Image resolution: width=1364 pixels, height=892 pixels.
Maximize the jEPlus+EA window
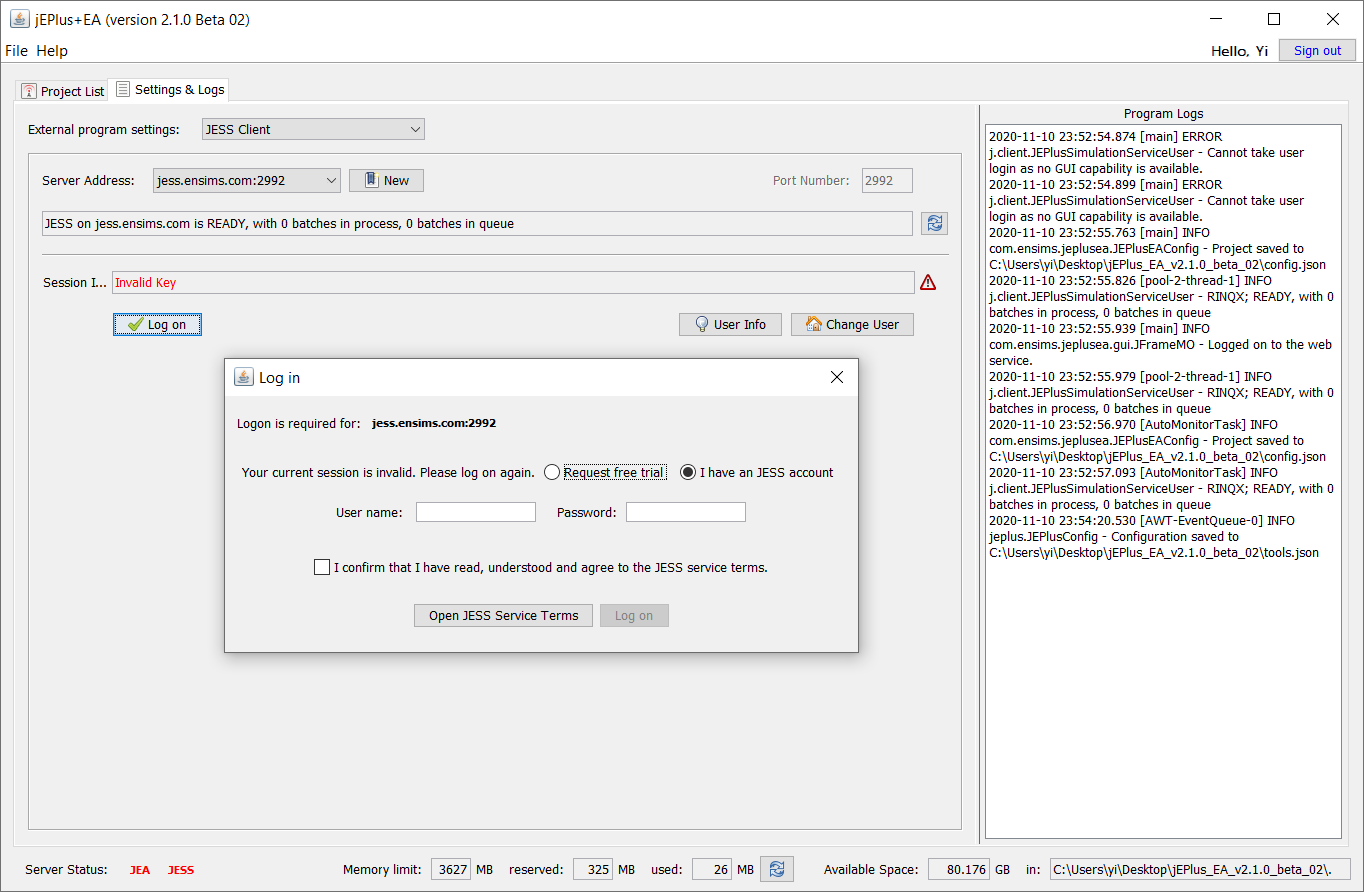1273,19
